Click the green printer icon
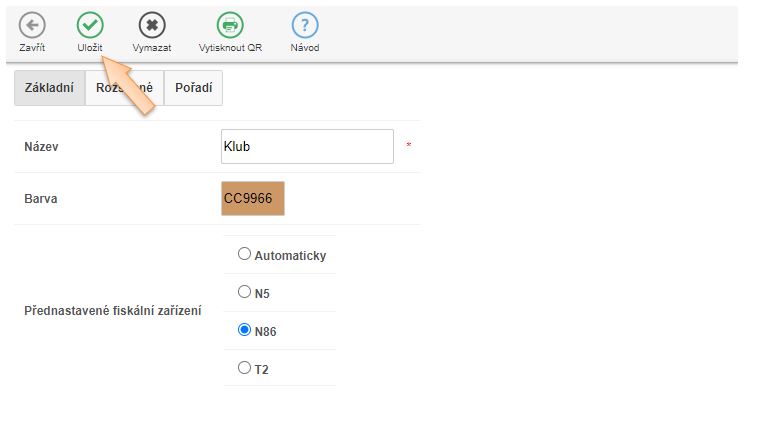 pos(230,25)
